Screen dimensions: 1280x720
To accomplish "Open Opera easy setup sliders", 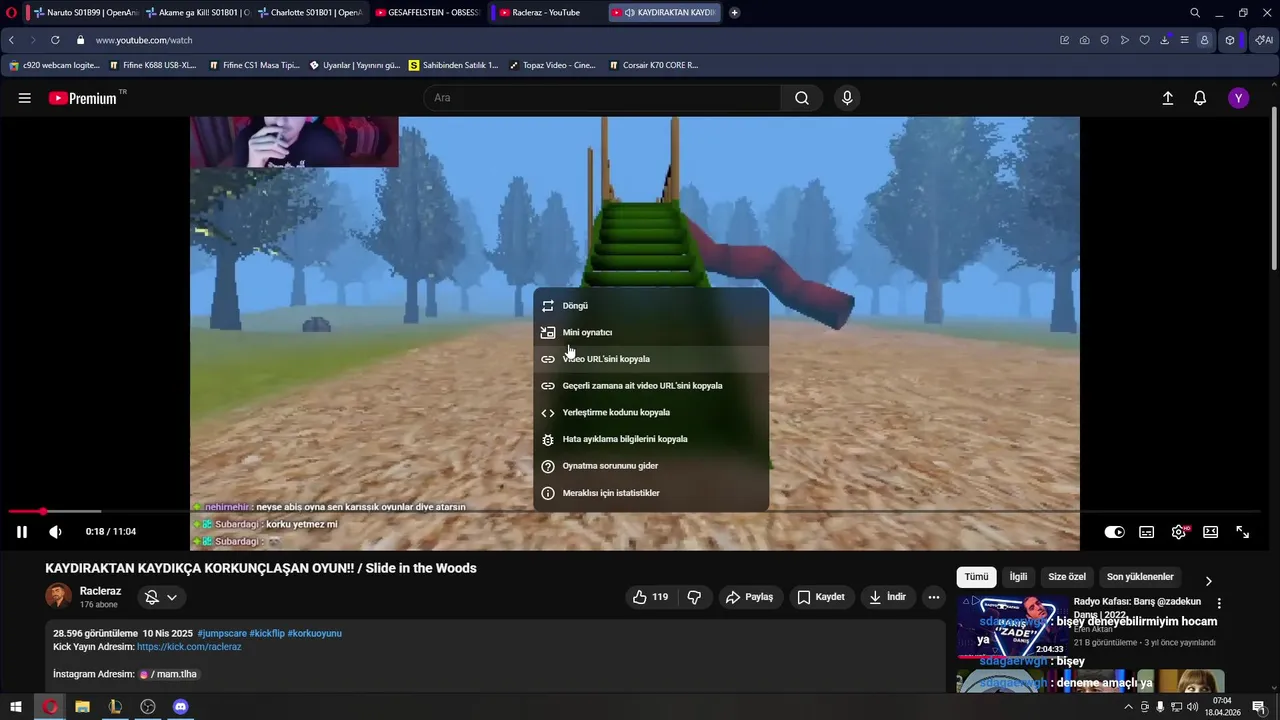I will point(1185,40).
